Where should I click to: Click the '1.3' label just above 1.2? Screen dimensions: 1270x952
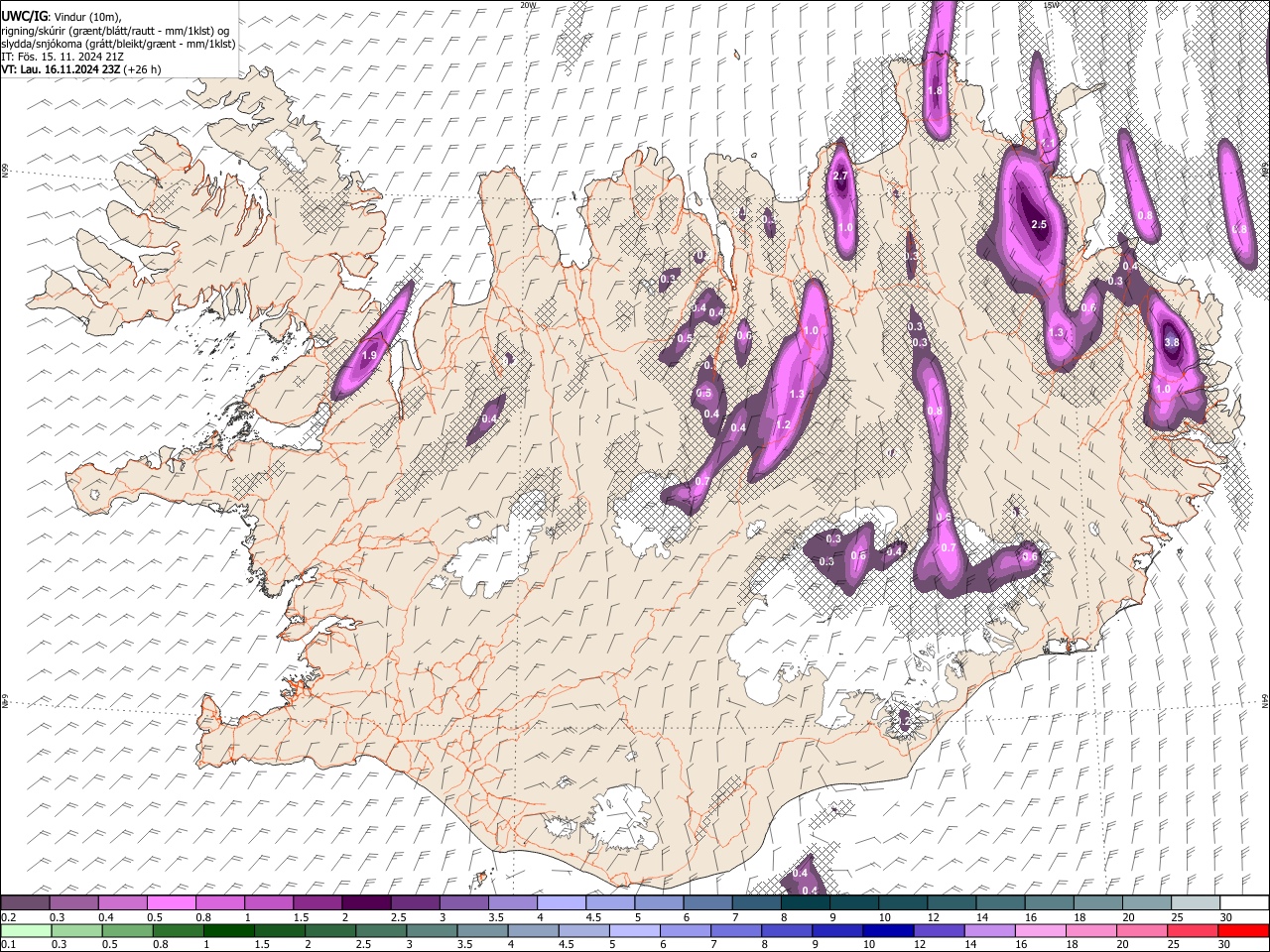(x=797, y=394)
